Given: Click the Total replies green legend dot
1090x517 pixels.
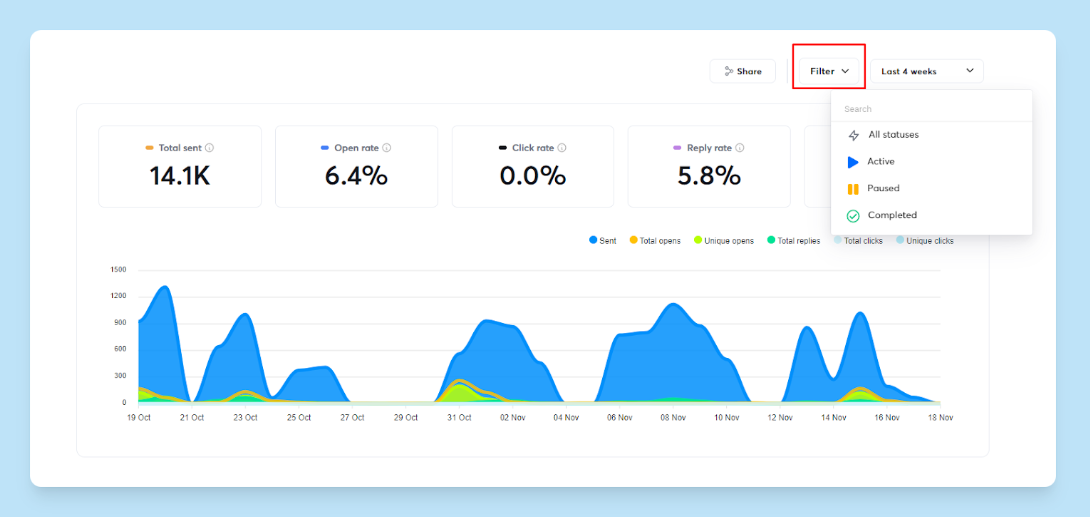Looking at the screenshot, I should coord(771,241).
